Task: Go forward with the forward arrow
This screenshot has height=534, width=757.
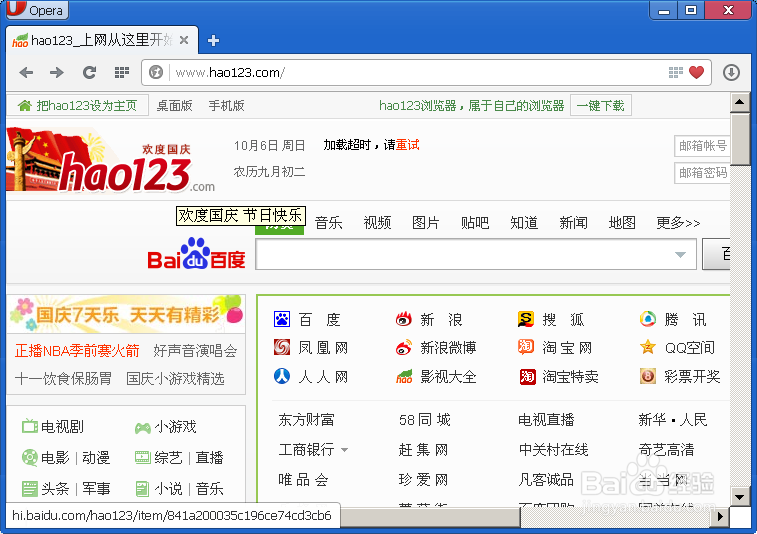Action: (57, 72)
